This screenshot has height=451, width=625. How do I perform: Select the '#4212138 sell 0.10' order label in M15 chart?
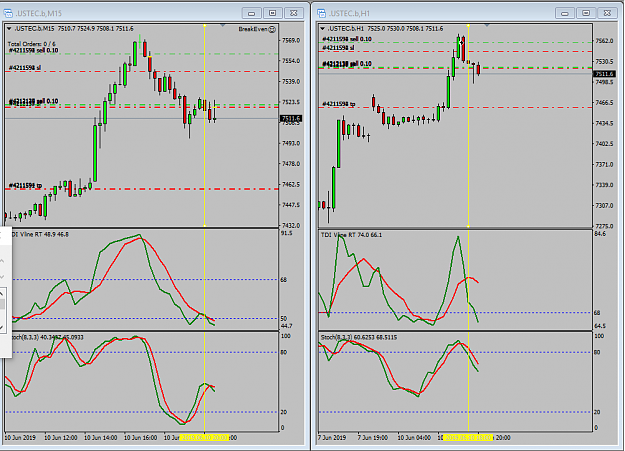[x=33, y=102]
